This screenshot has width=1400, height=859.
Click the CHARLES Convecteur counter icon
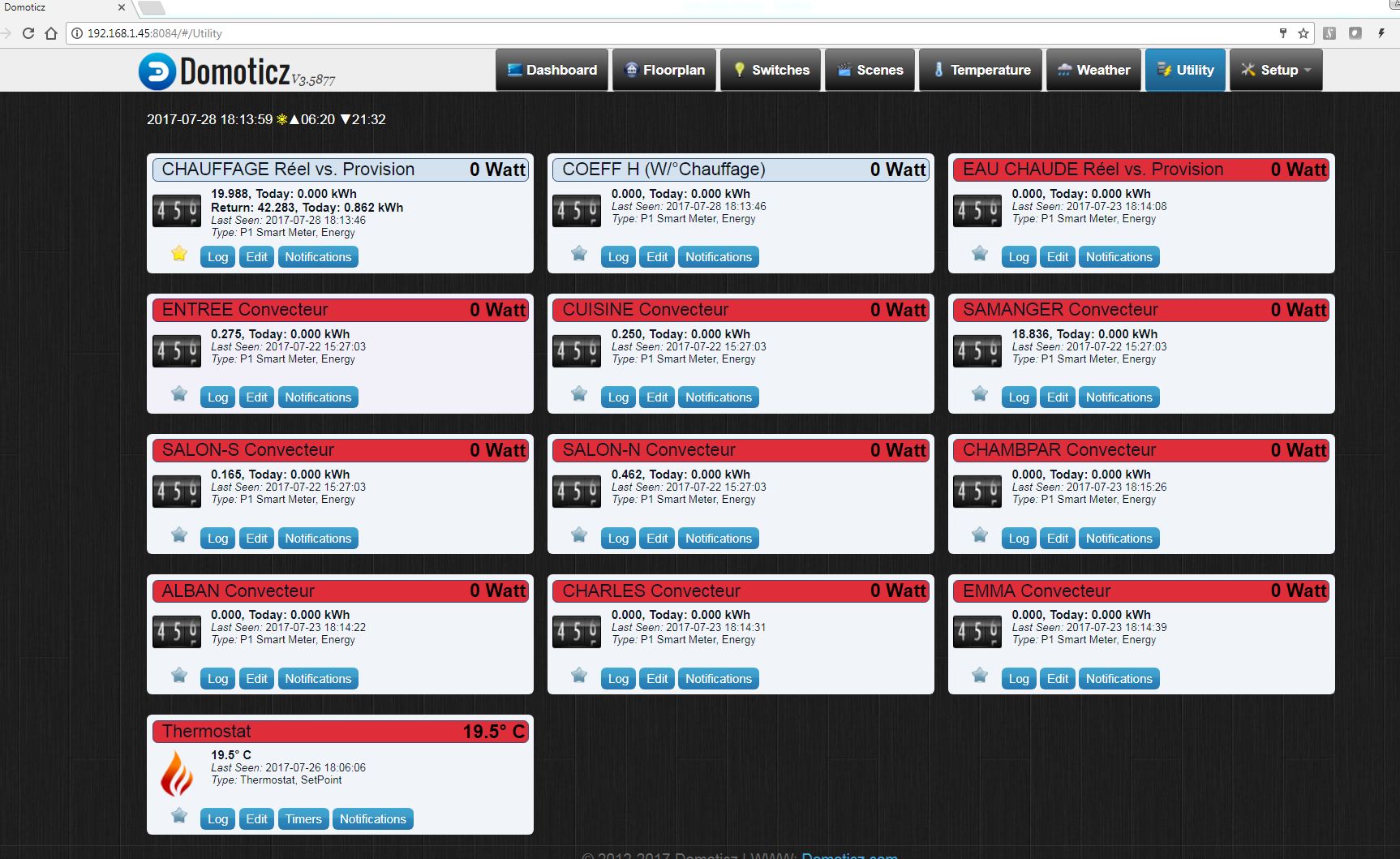tap(577, 632)
